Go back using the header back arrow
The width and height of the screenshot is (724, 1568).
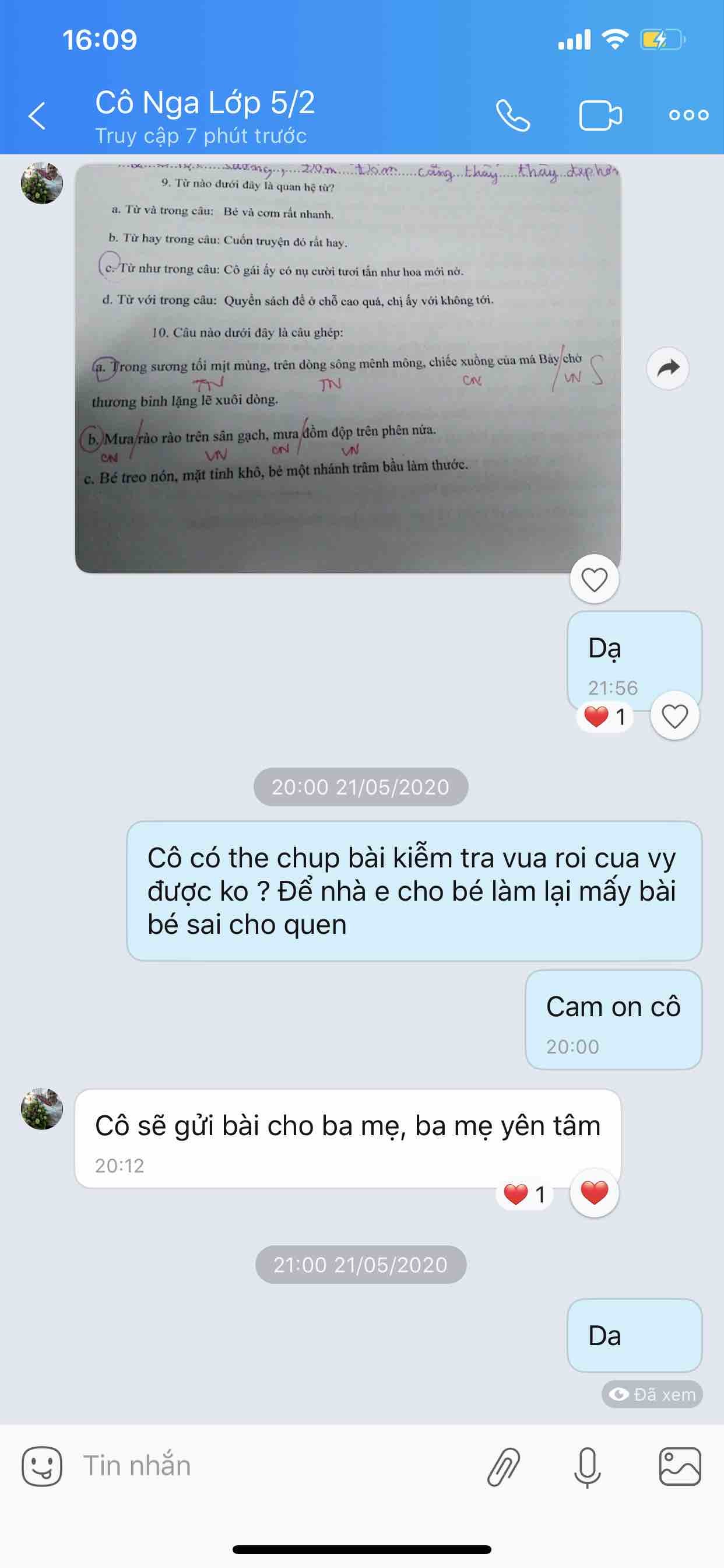[38, 116]
